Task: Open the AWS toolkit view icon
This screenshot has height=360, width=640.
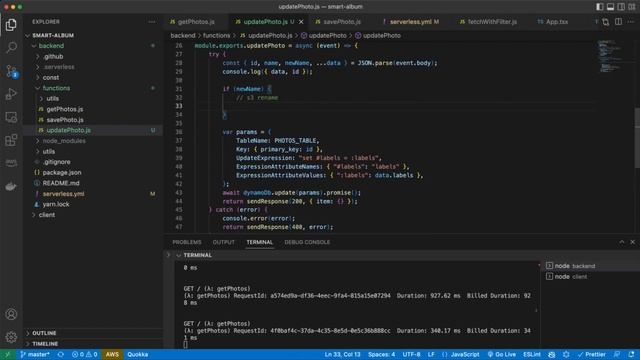Action: click(11, 163)
